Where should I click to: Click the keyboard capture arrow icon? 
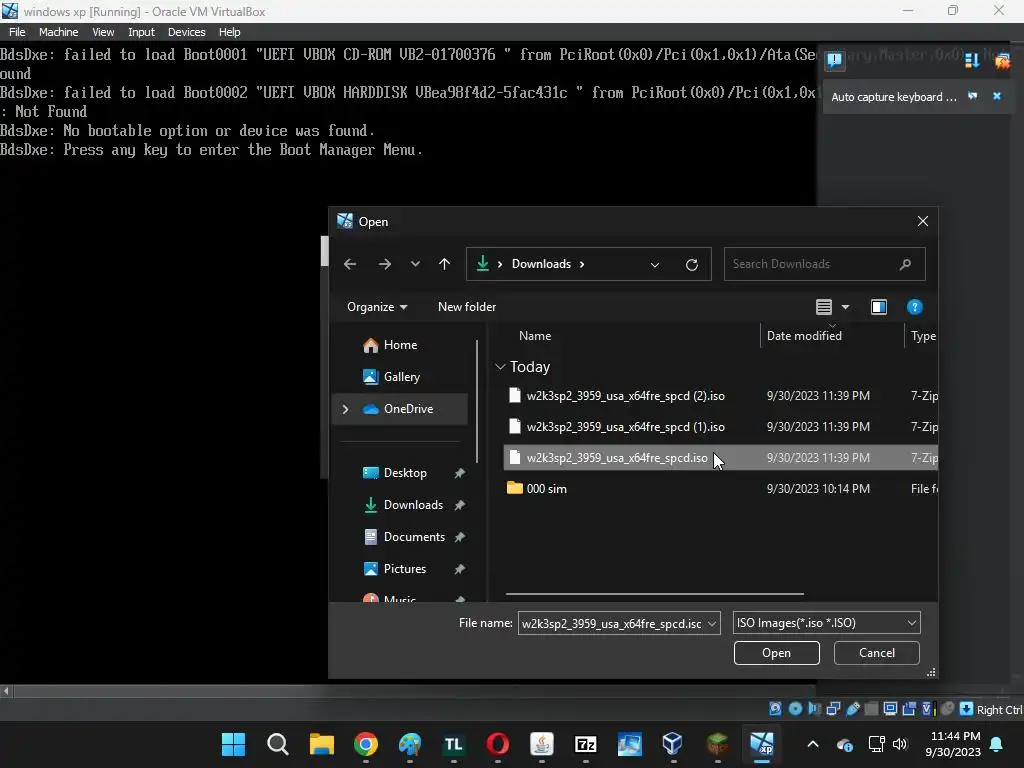pos(967,709)
